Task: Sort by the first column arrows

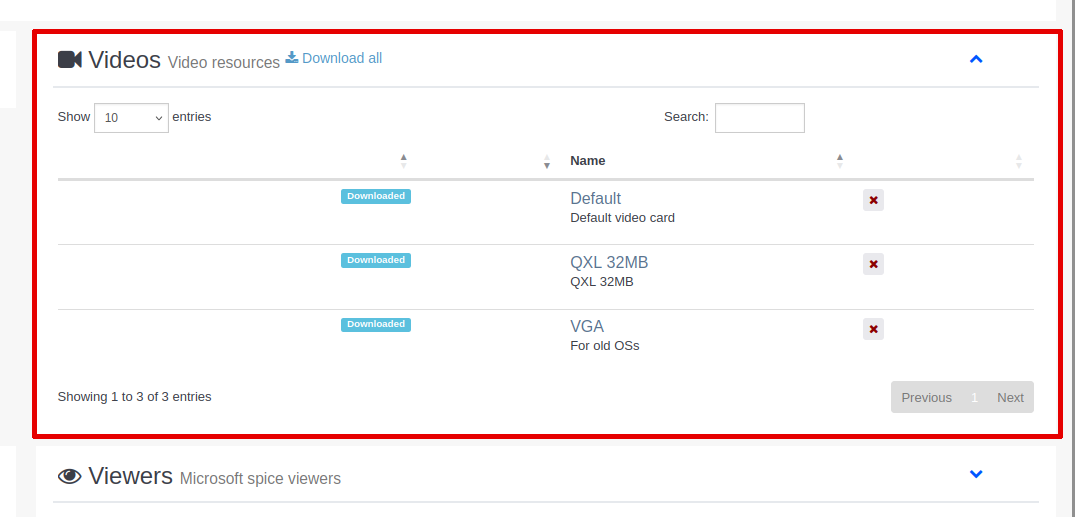Action: pyautogui.click(x=403, y=160)
